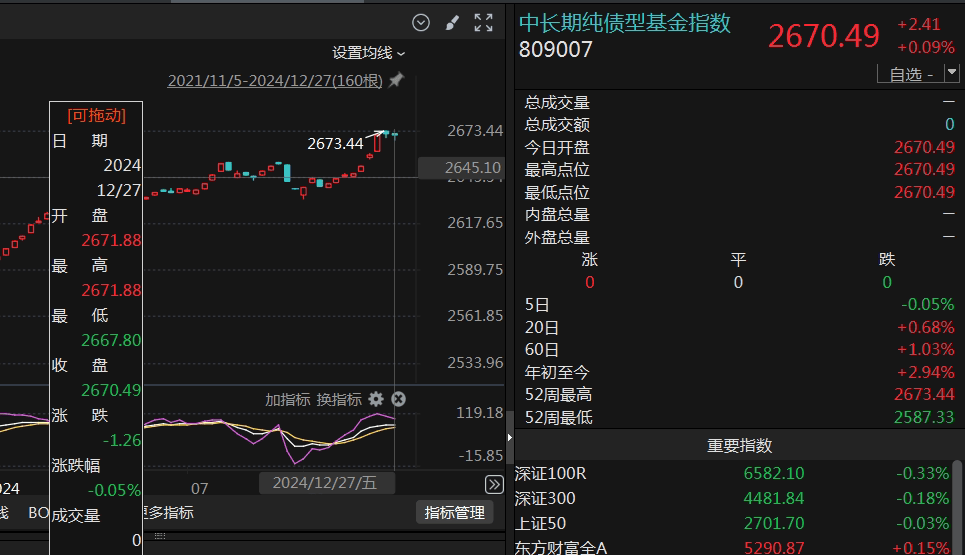Click 52周最低 value 2587.33

click(924, 417)
